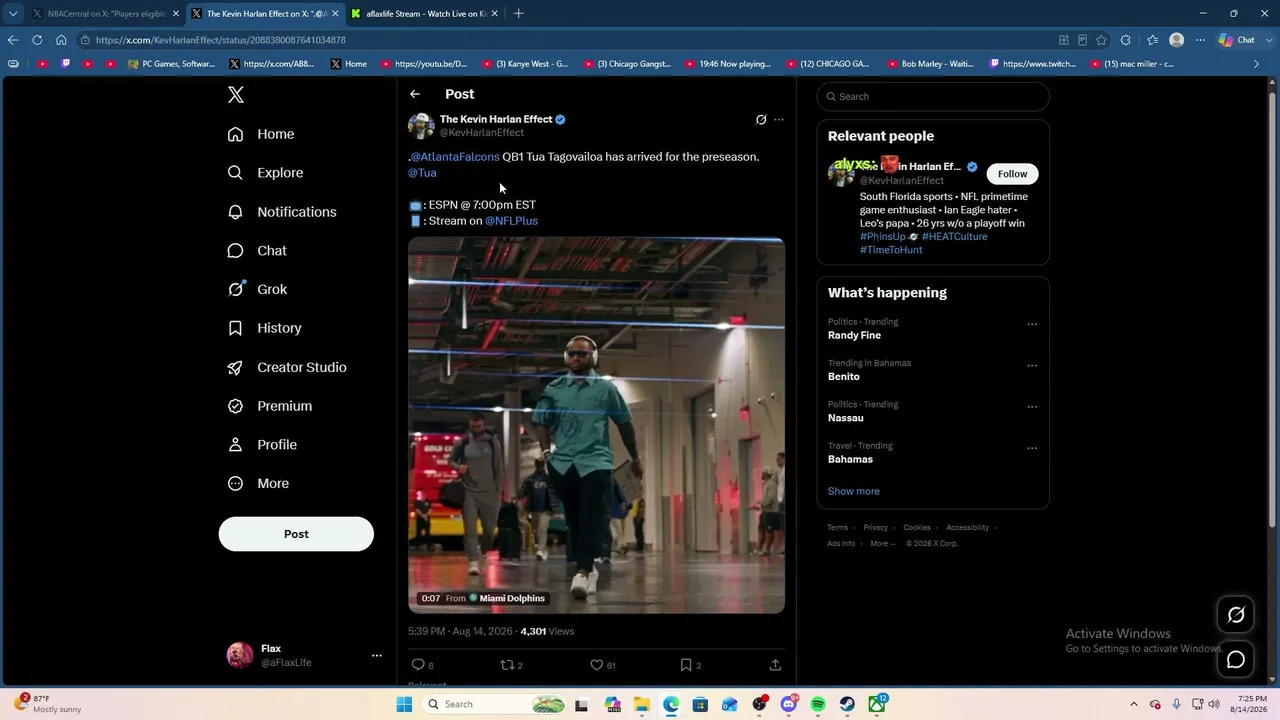Click the #TimeToHunt hashtag

[x=891, y=250]
